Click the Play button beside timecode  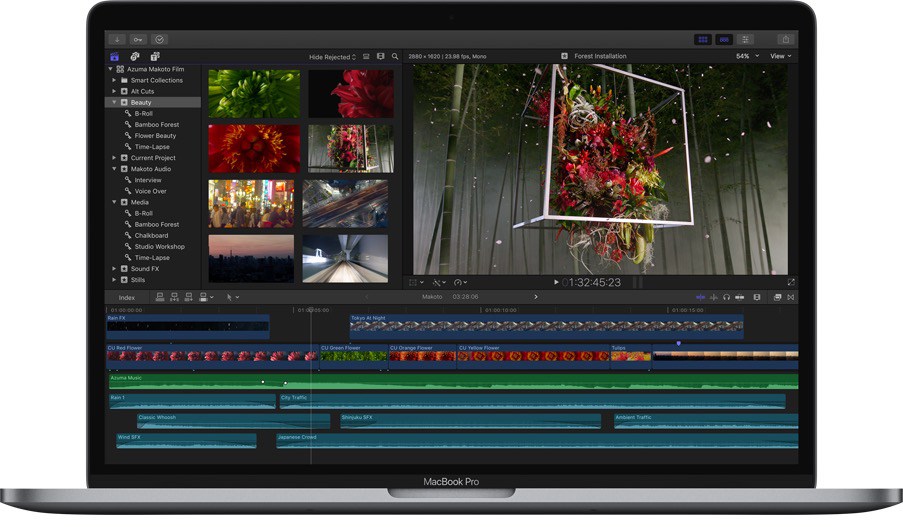556,282
